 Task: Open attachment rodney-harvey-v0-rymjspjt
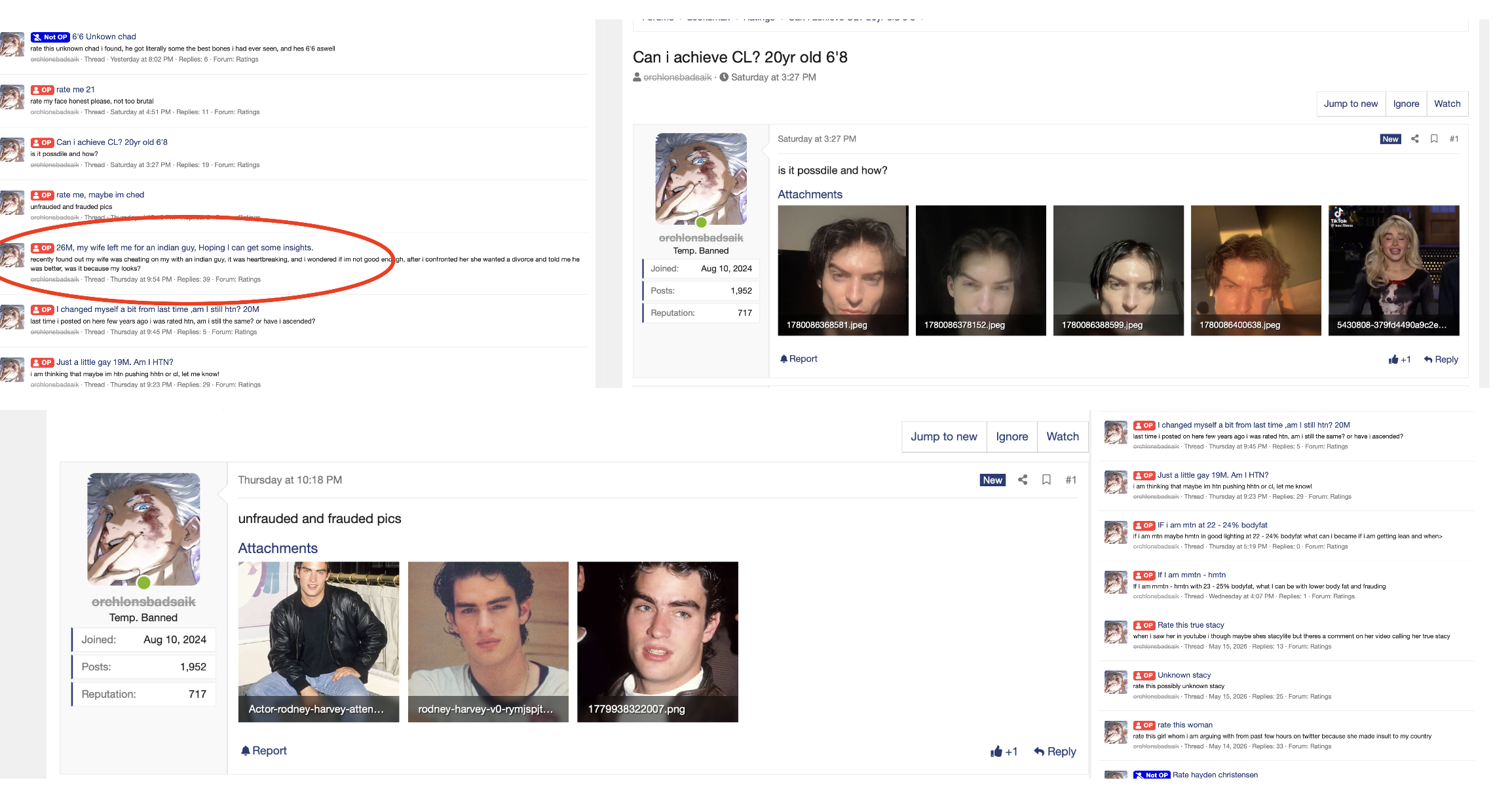[x=488, y=642]
